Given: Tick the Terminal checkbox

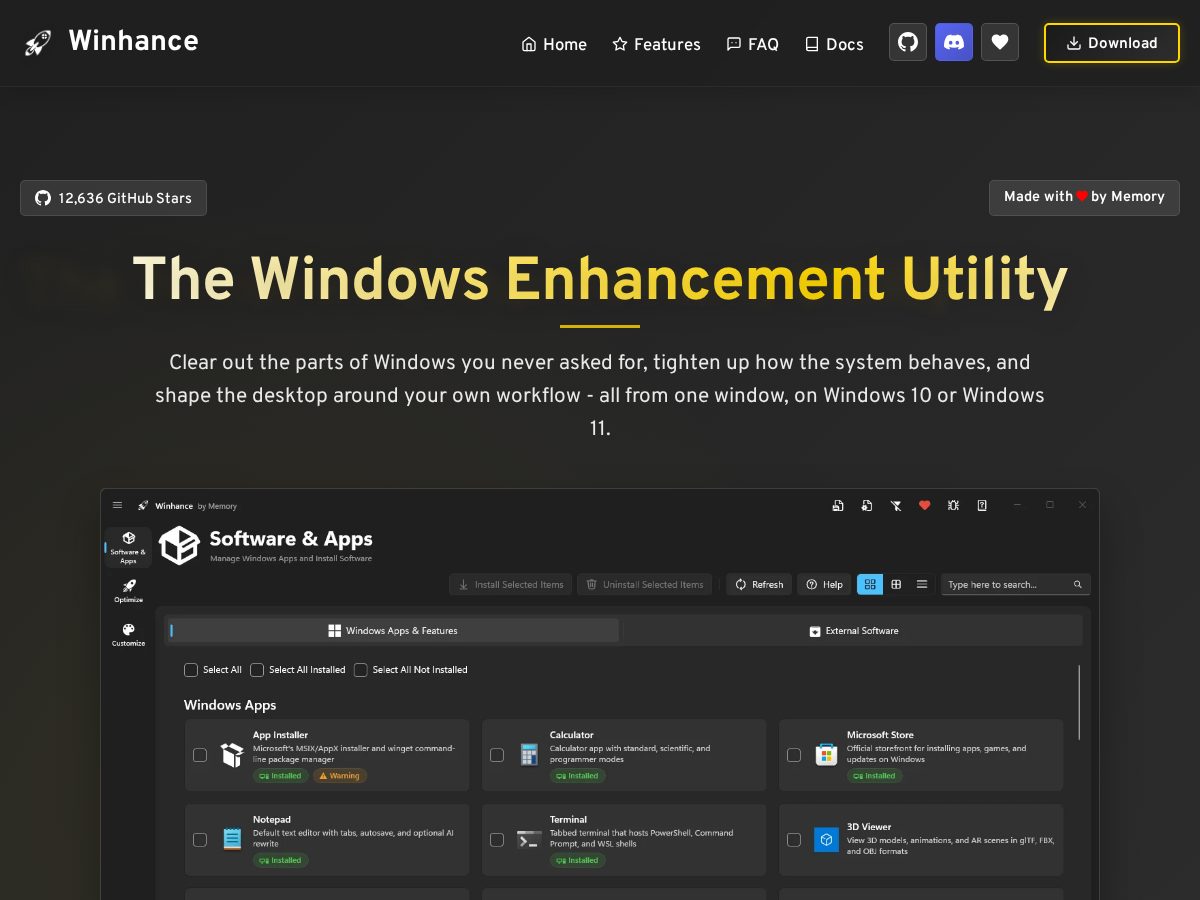Looking at the screenshot, I should click(x=497, y=840).
